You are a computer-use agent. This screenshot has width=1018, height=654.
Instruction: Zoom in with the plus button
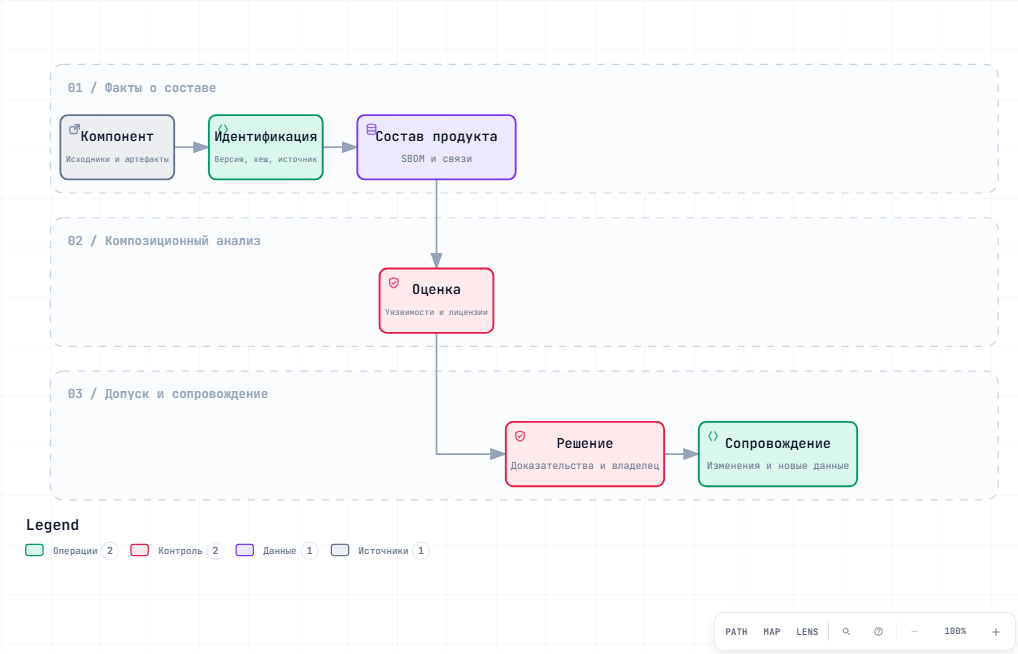pyautogui.click(x=995, y=631)
